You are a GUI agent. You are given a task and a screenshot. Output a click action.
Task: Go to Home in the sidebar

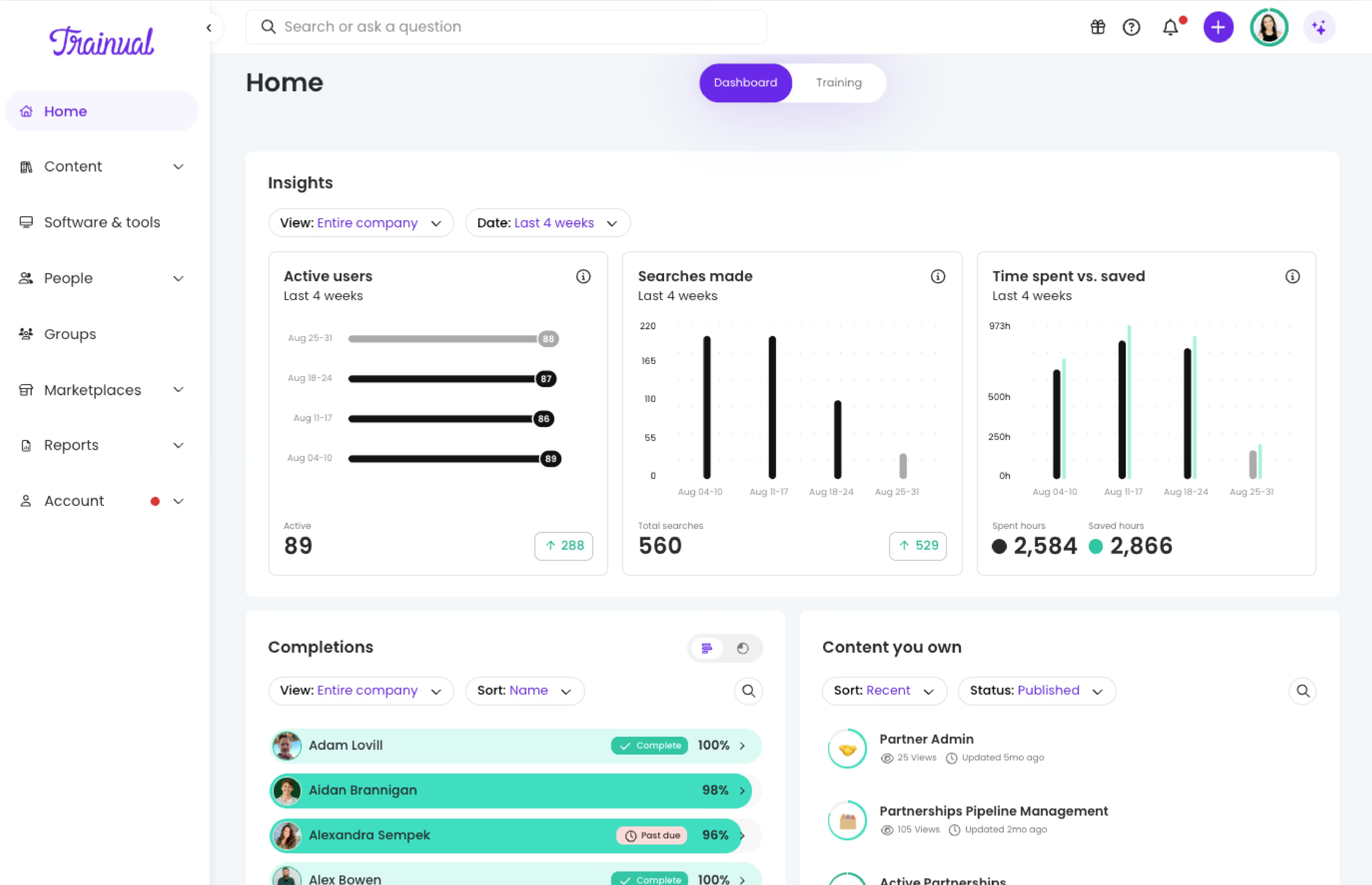coord(102,111)
